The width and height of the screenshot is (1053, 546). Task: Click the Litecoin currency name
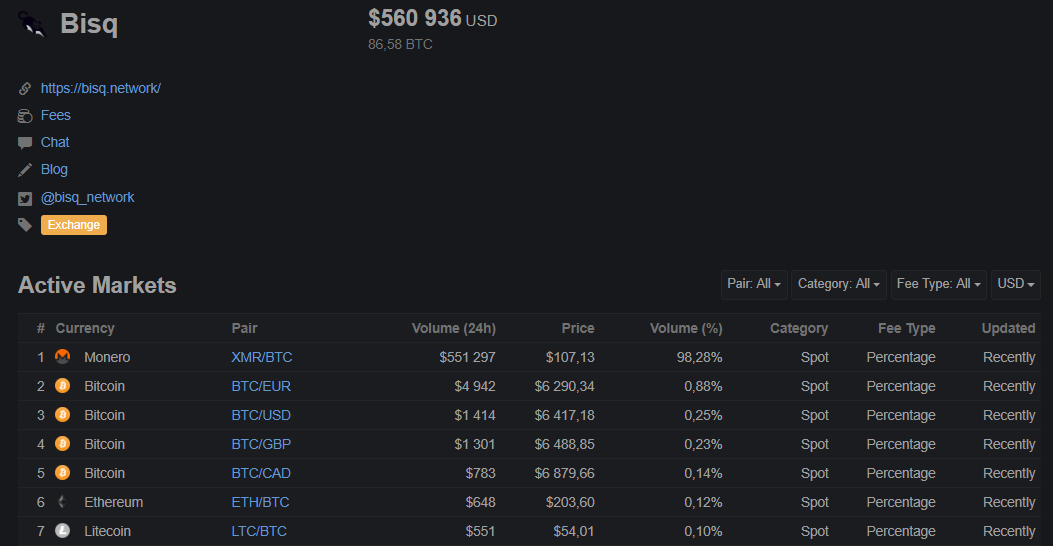click(107, 531)
